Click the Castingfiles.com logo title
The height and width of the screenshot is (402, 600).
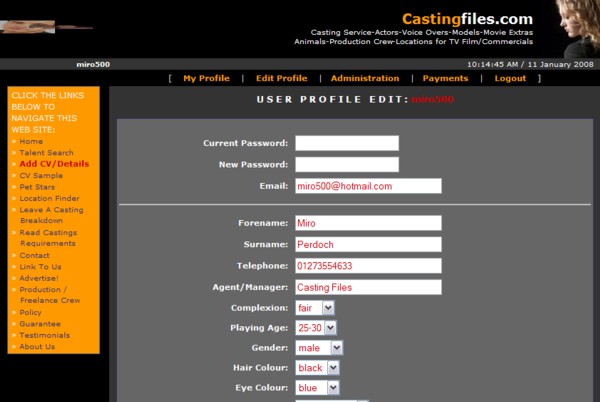click(467, 19)
